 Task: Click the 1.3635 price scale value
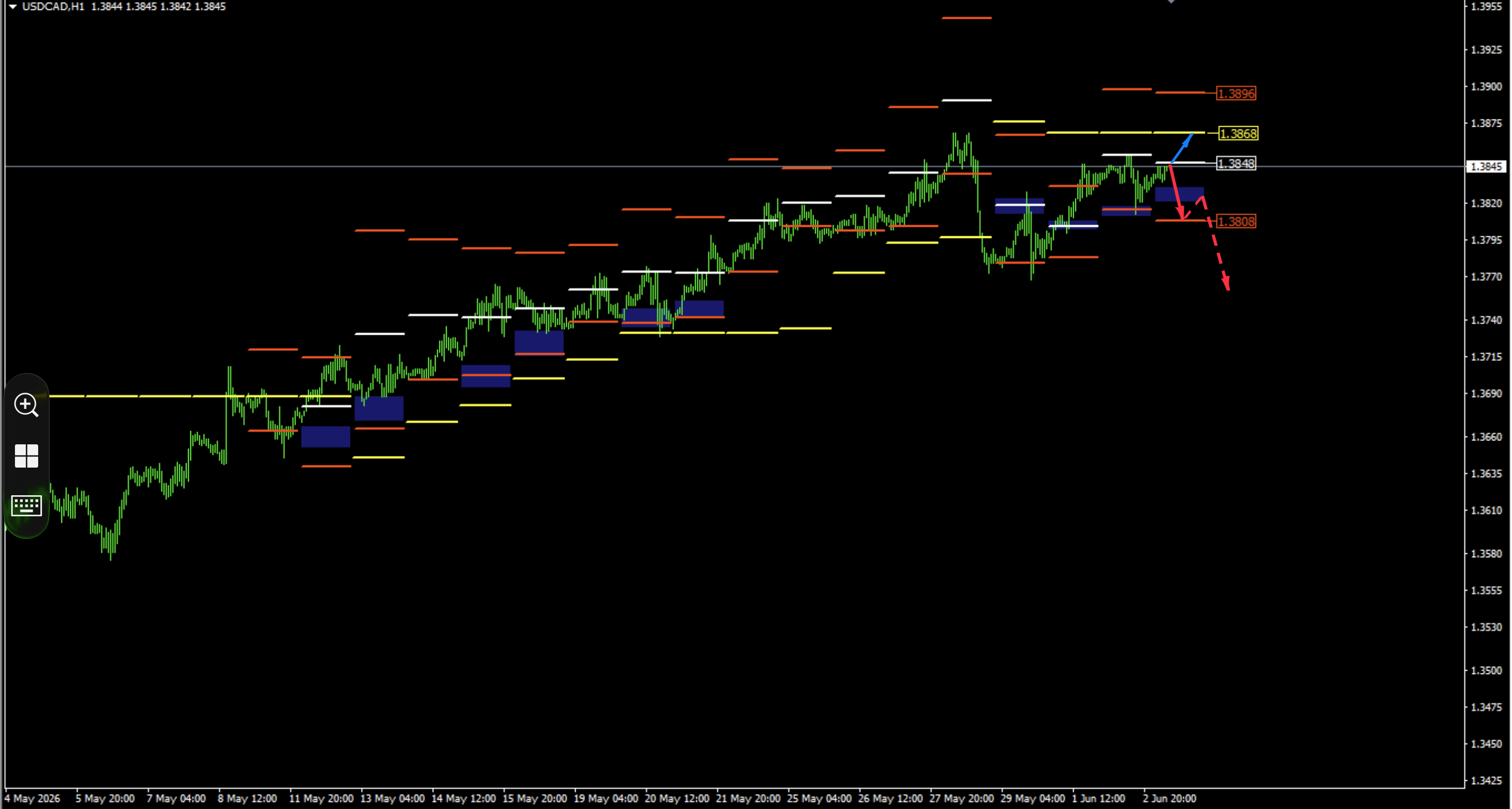point(1487,474)
